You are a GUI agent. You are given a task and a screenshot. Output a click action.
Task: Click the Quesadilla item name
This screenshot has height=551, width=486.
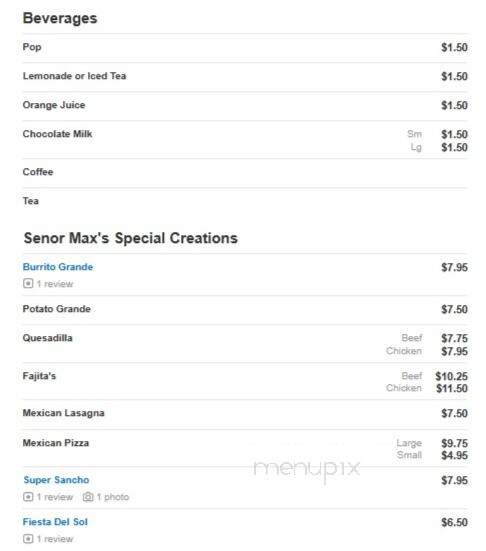(47, 338)
